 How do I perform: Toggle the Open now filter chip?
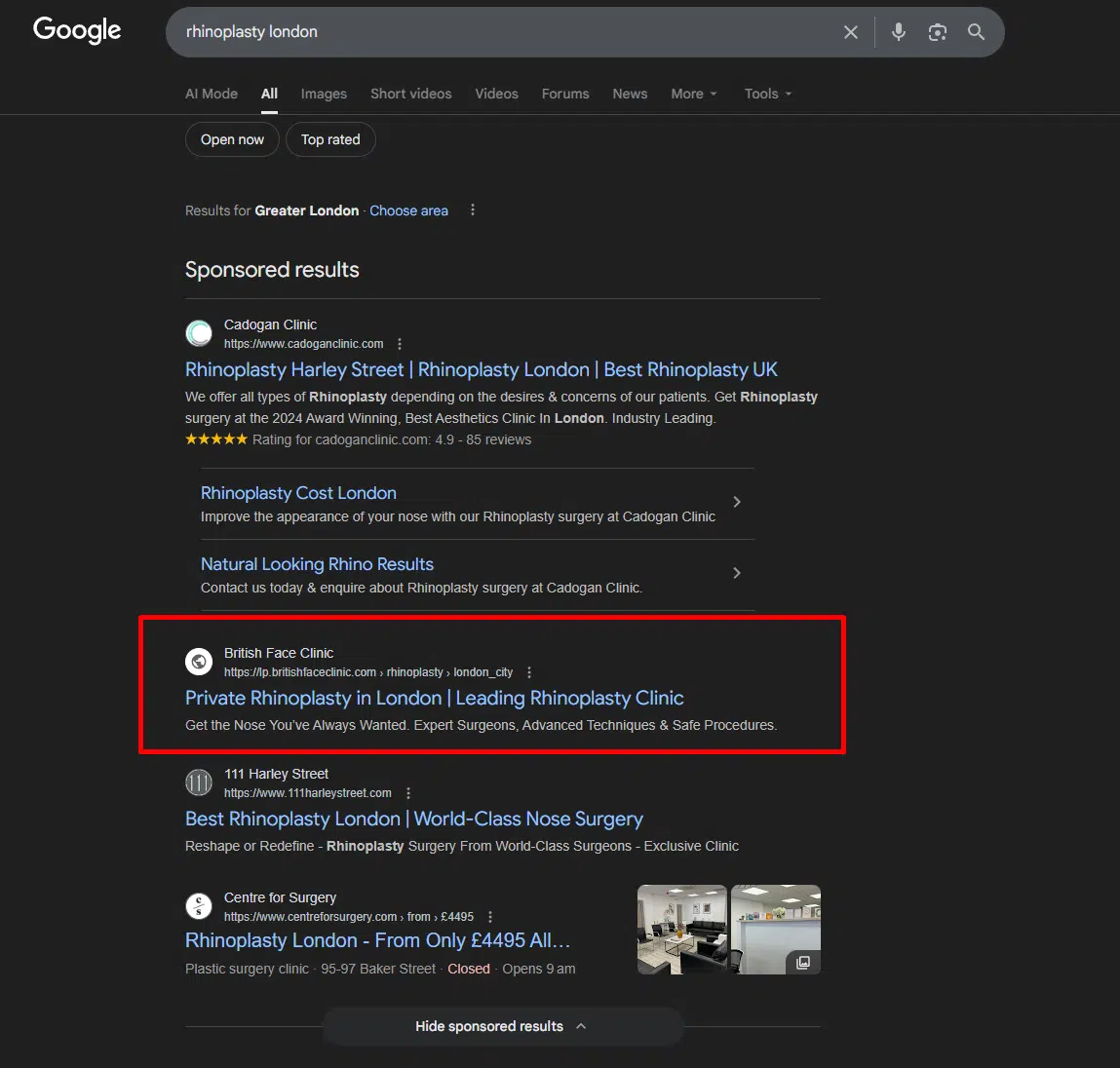232,139
